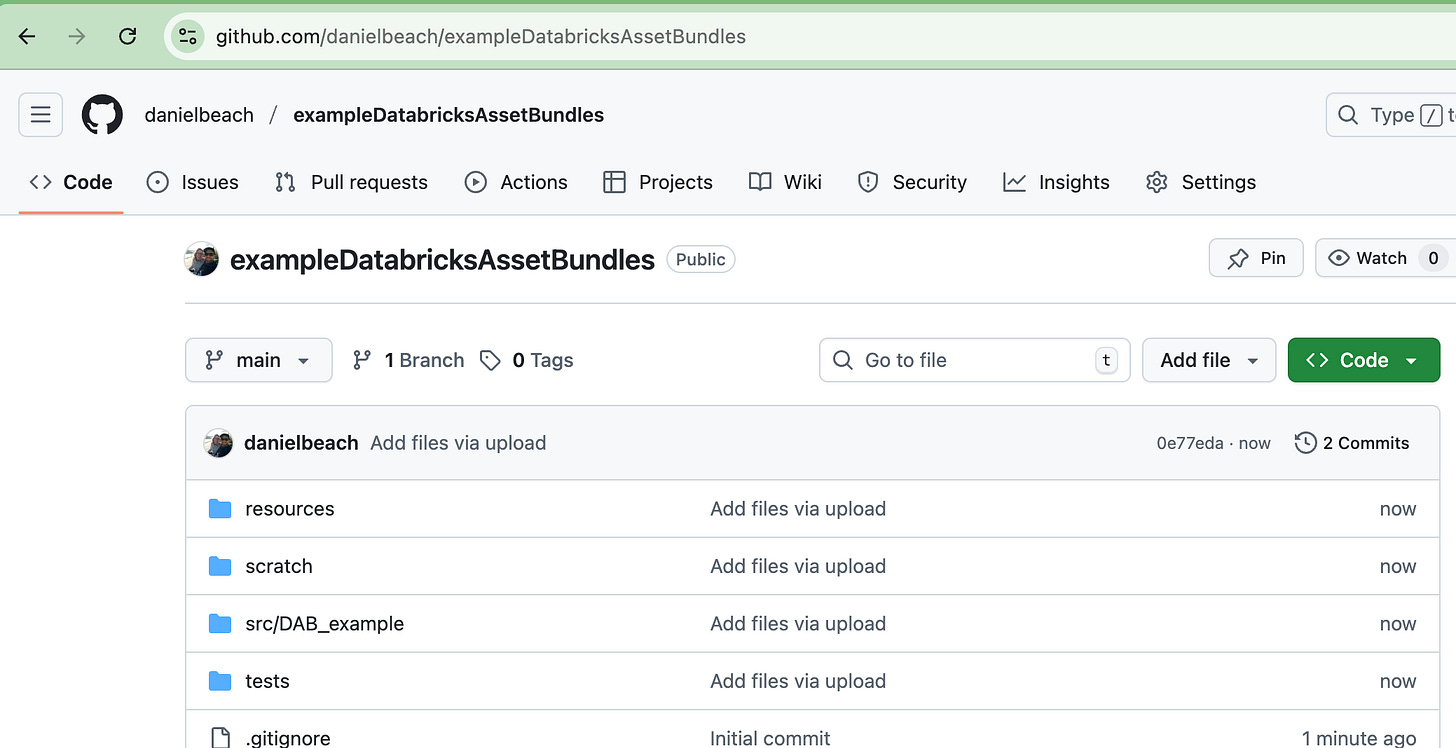Open the hamburger navigation menu
This screenshot has height=748, width=1456.
click(41, 115)
